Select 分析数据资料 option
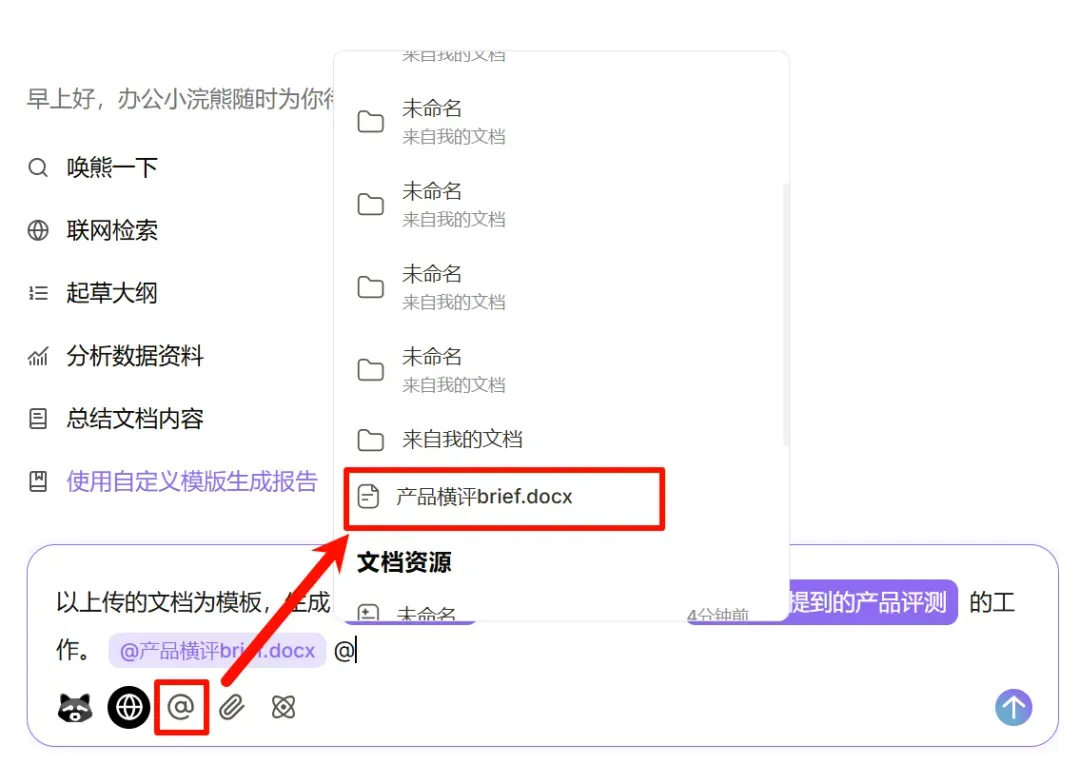The width and height of the screenshot is (1080, 784). [135, 356]
